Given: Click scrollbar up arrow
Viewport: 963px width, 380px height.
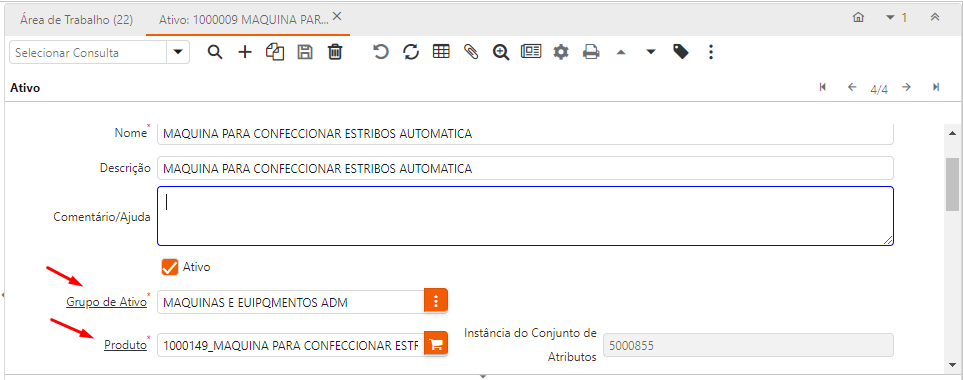Looking at the screenshot, I should click(953, 133).
